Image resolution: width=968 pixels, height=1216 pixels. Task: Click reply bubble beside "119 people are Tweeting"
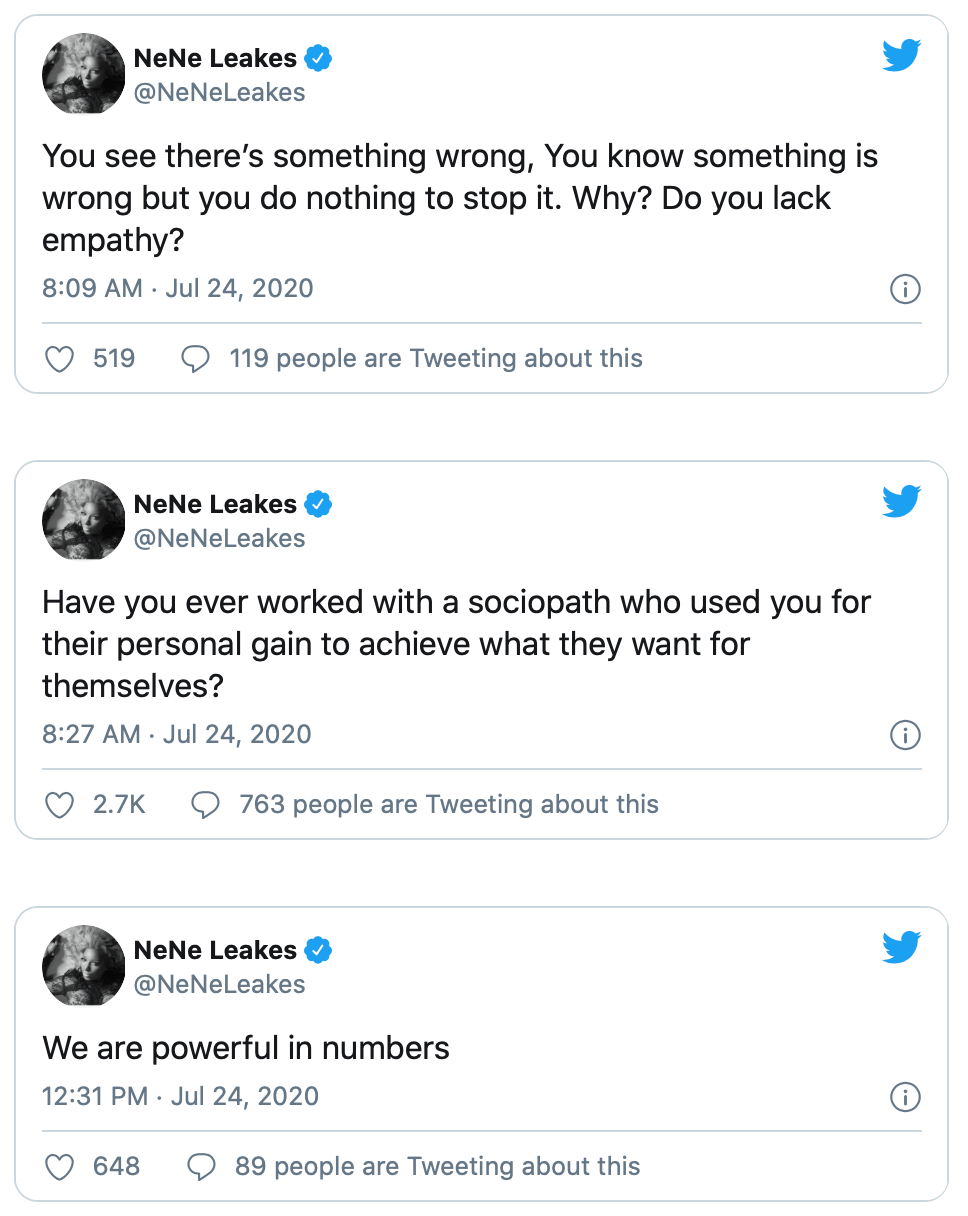[x=195, y=359]
